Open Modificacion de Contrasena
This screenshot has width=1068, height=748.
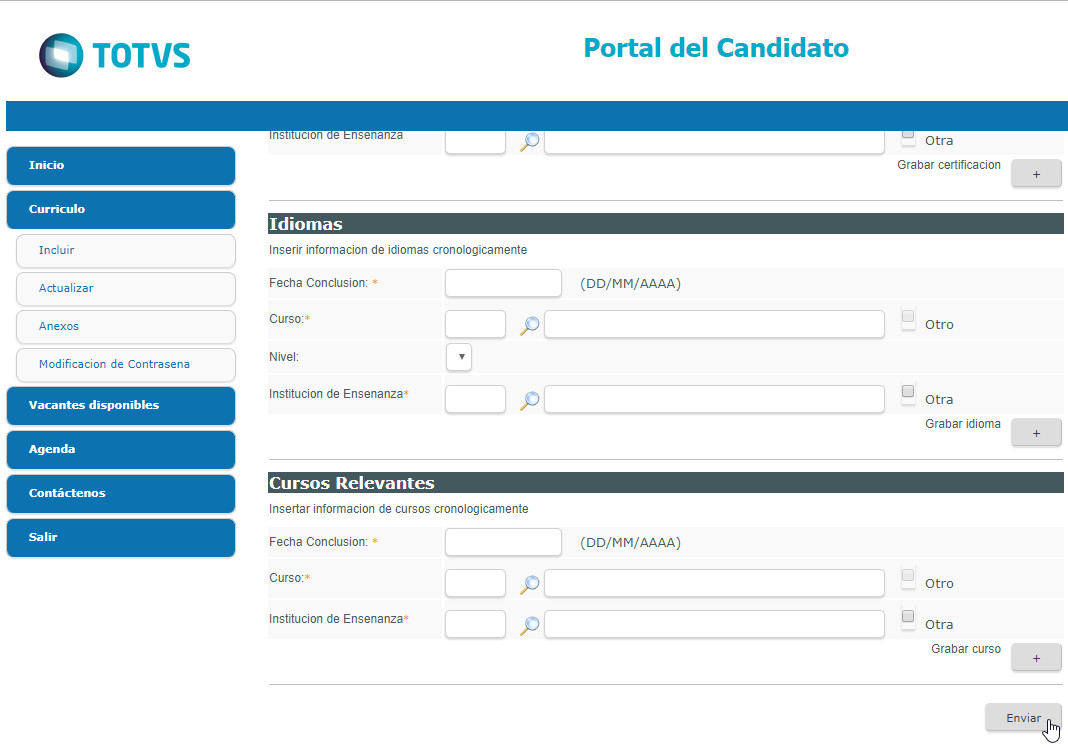[126, 365]
